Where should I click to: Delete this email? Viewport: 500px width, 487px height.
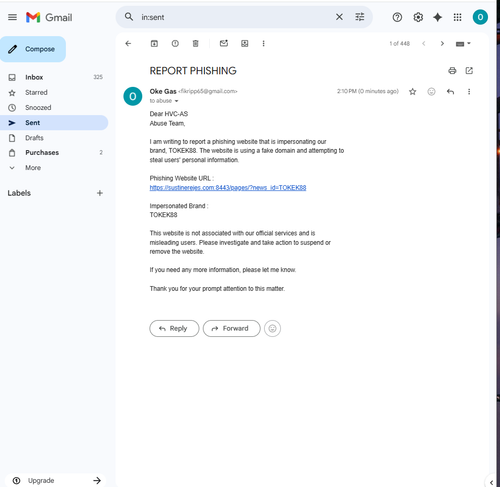tap(196, 43)
